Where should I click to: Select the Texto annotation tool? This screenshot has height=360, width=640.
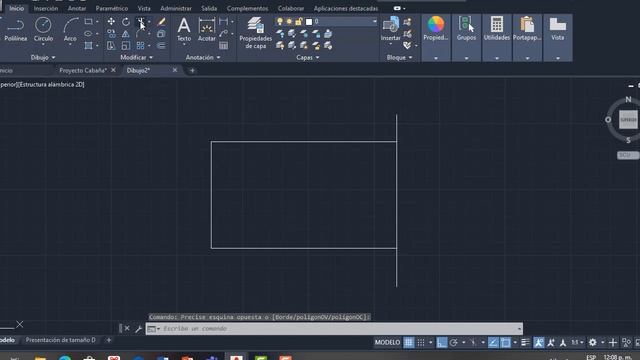(x=184, y=30)
